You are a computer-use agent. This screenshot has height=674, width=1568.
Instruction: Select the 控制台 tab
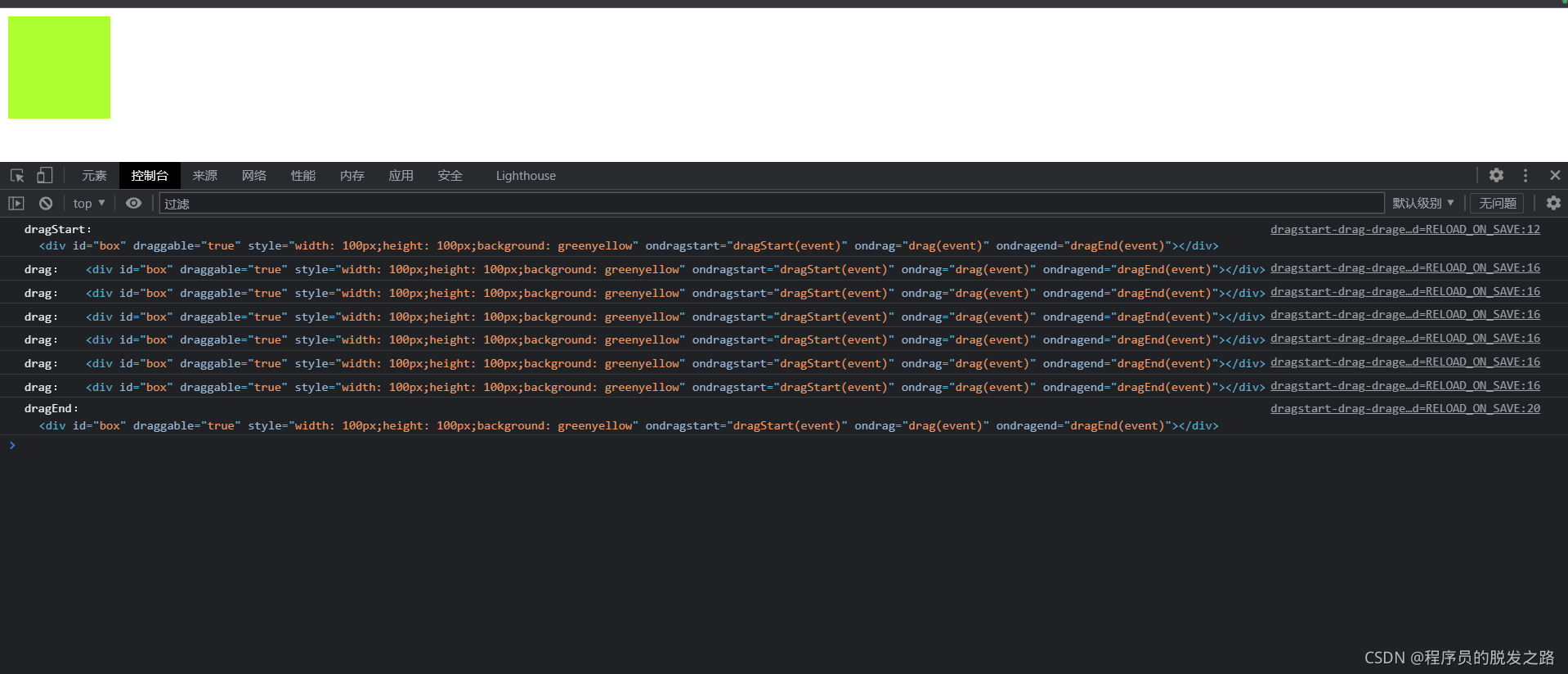click(150, 176)
